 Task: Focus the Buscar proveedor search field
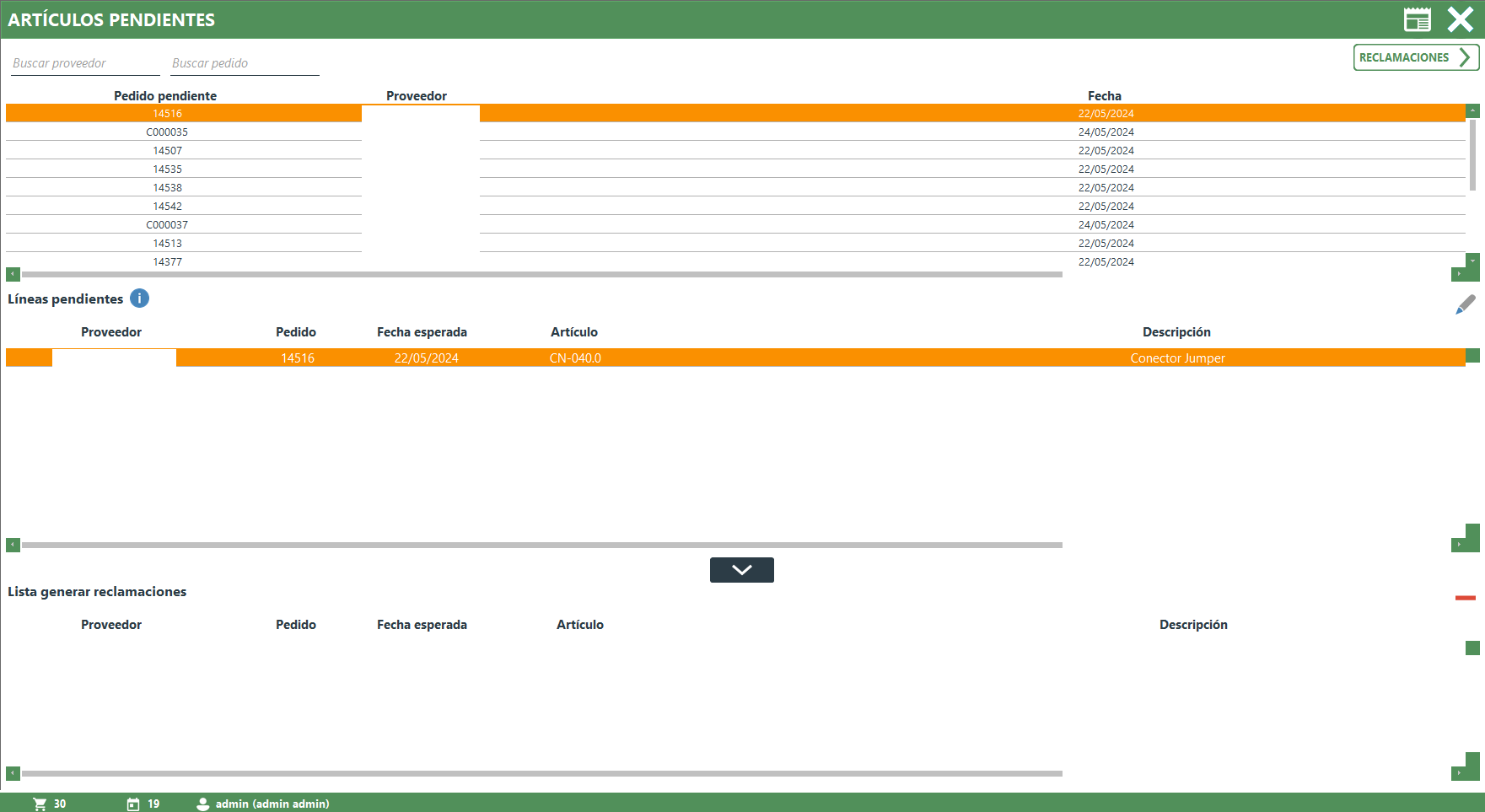(x=84, y=63)
